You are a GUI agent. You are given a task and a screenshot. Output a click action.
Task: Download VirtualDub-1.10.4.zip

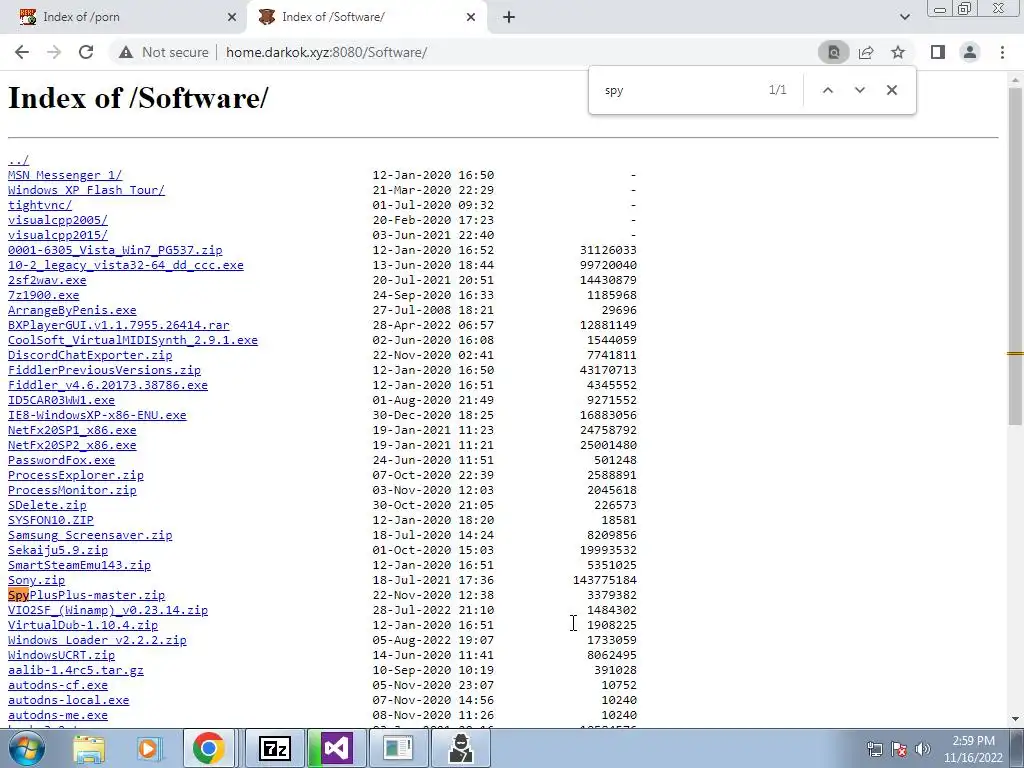[x=83, y=626]
